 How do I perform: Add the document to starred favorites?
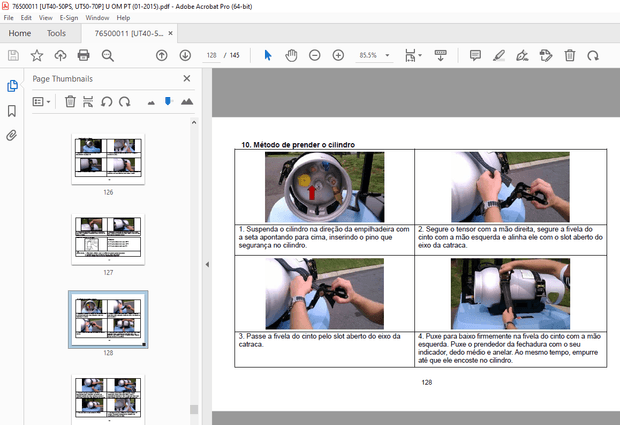coord(37,55)
